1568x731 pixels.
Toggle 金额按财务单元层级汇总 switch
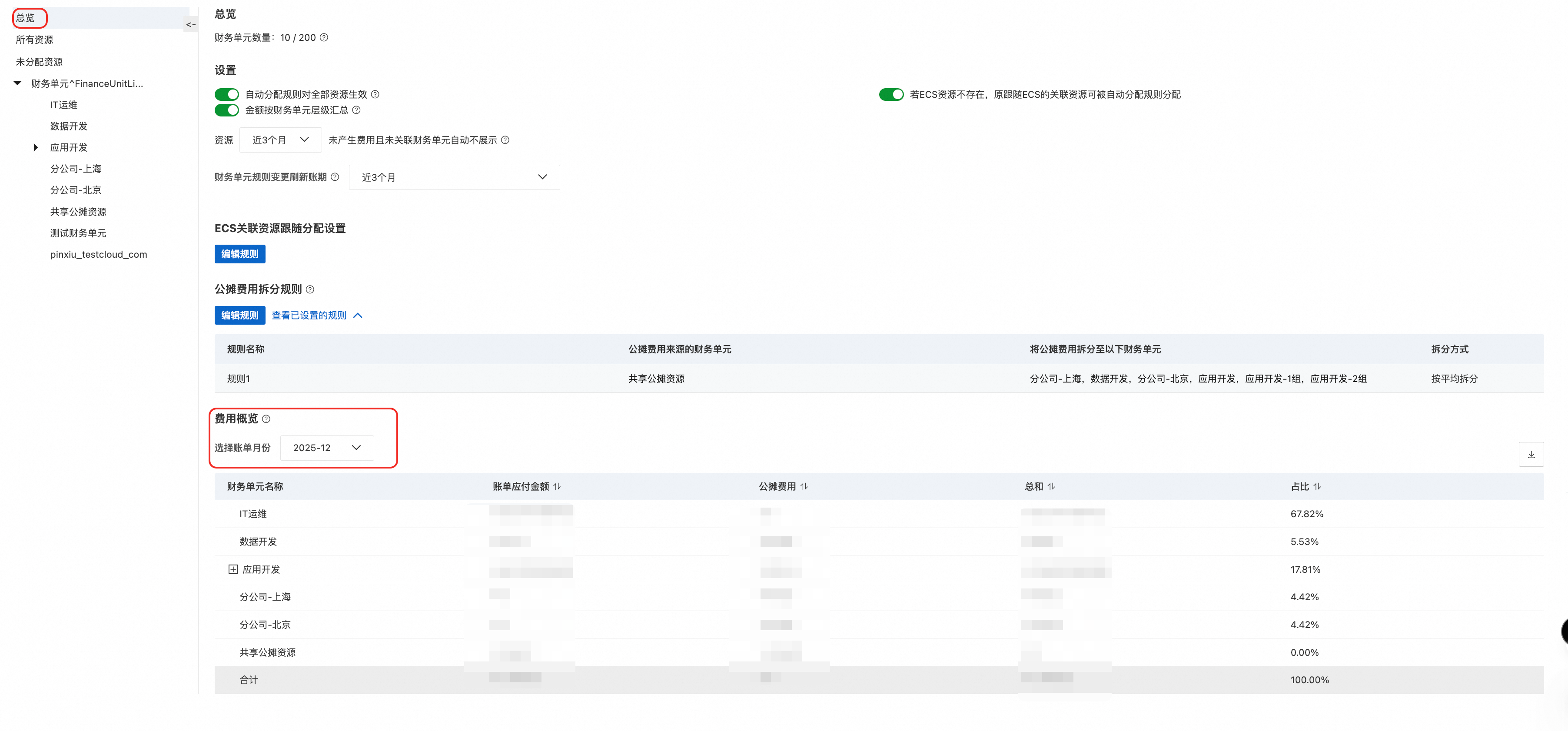pyautogui.click(x=226, y=110)
